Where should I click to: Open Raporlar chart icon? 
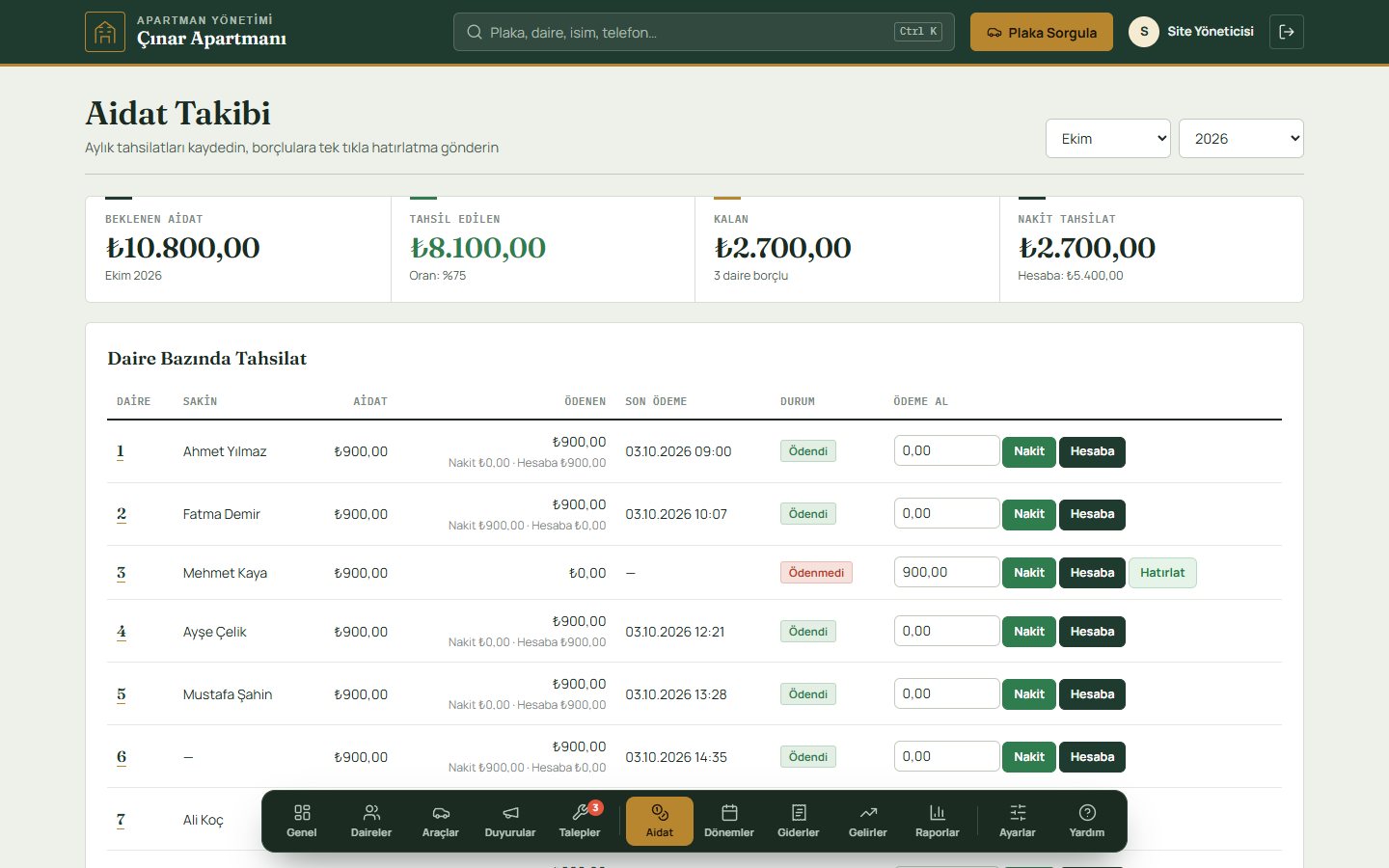click(938, 821)
